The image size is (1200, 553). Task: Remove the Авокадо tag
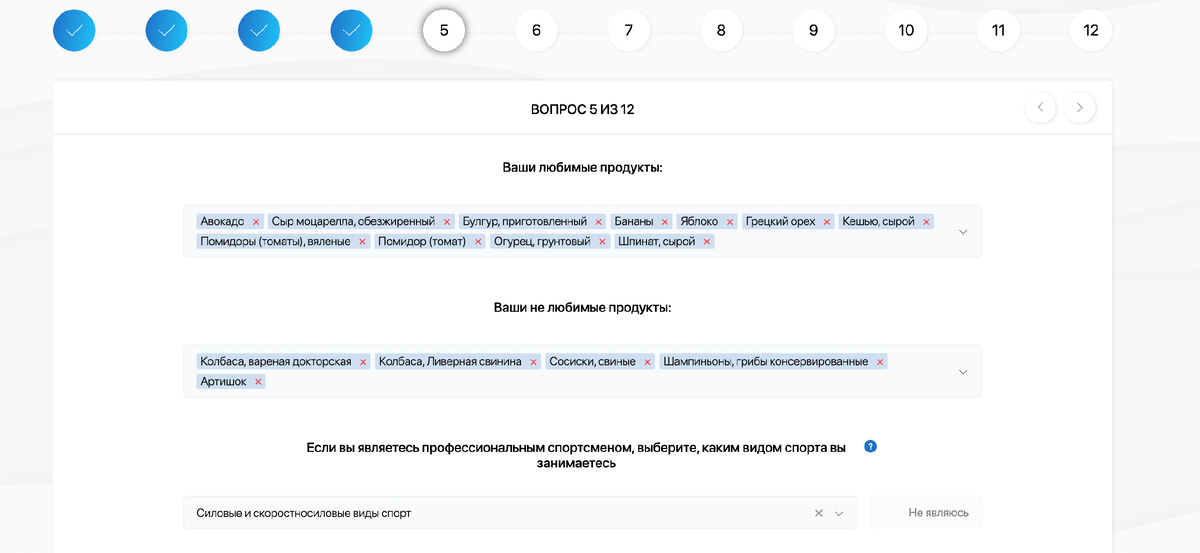point(256,222)
